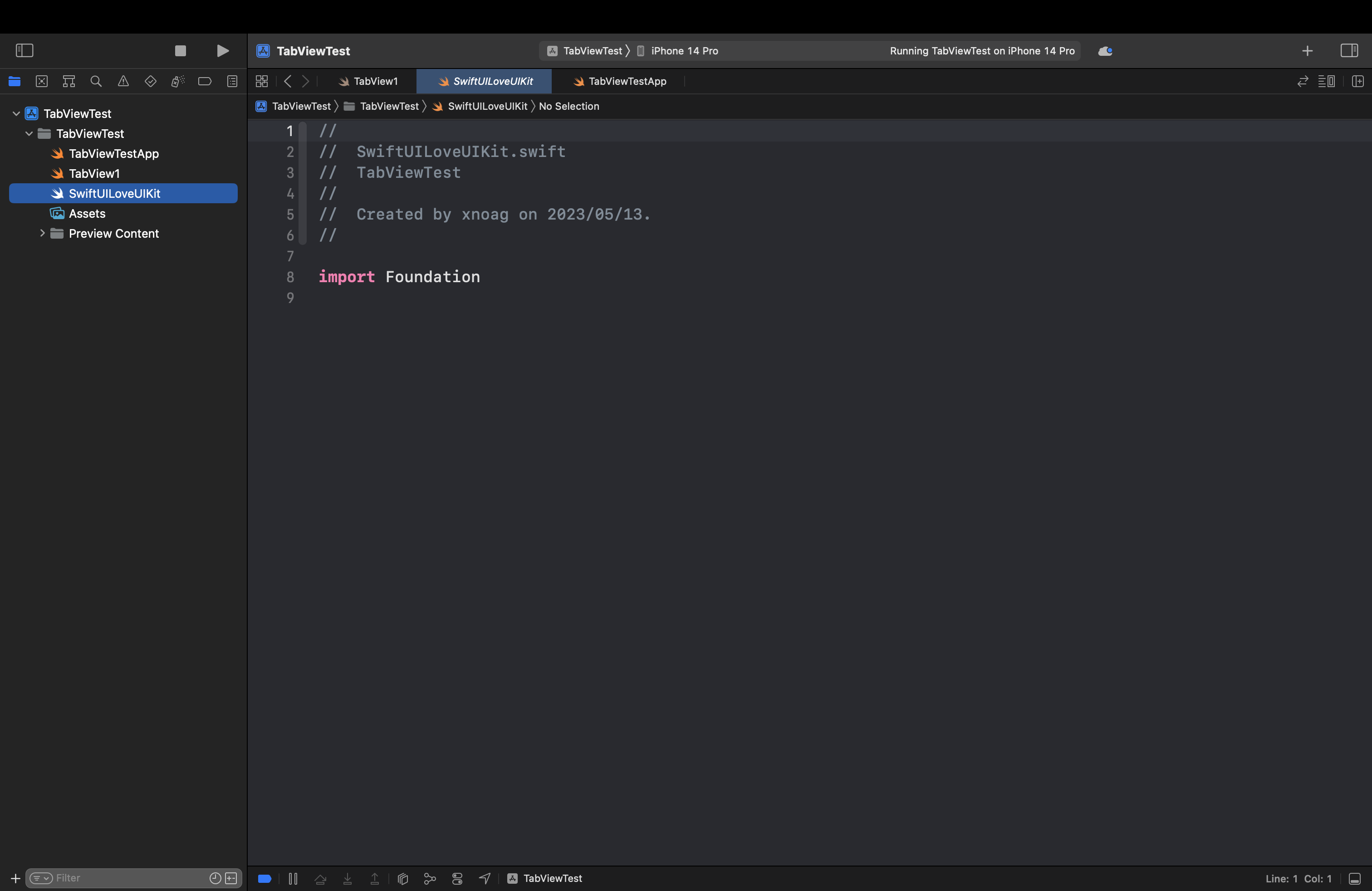Click the No Selection breadcrumb item
Viewport: 1372px width, 891px height.
point(568,106)
